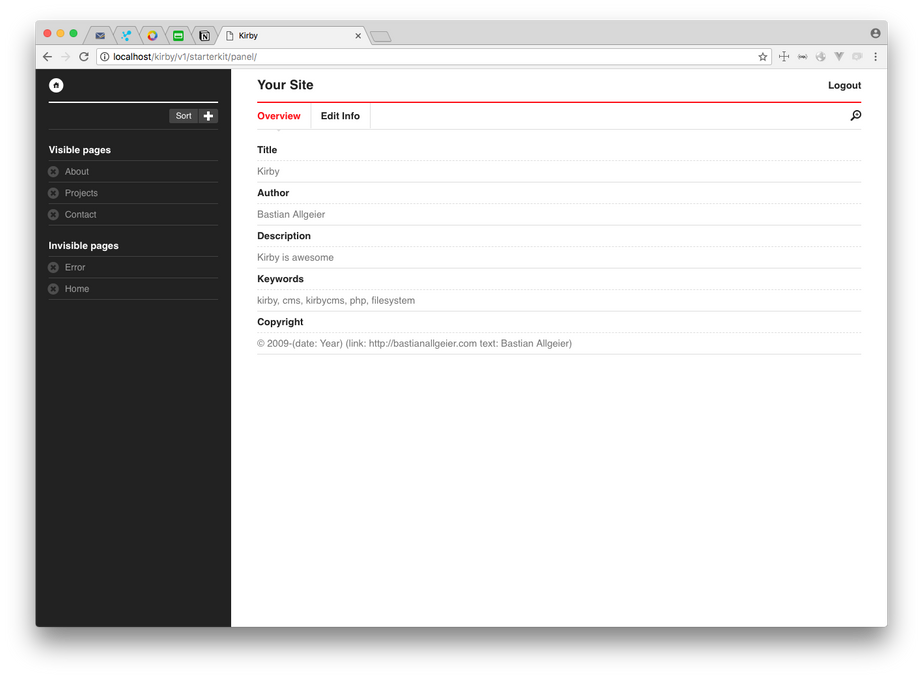
Task: Click the home icon in the dark sidebar
Action: 56,85
